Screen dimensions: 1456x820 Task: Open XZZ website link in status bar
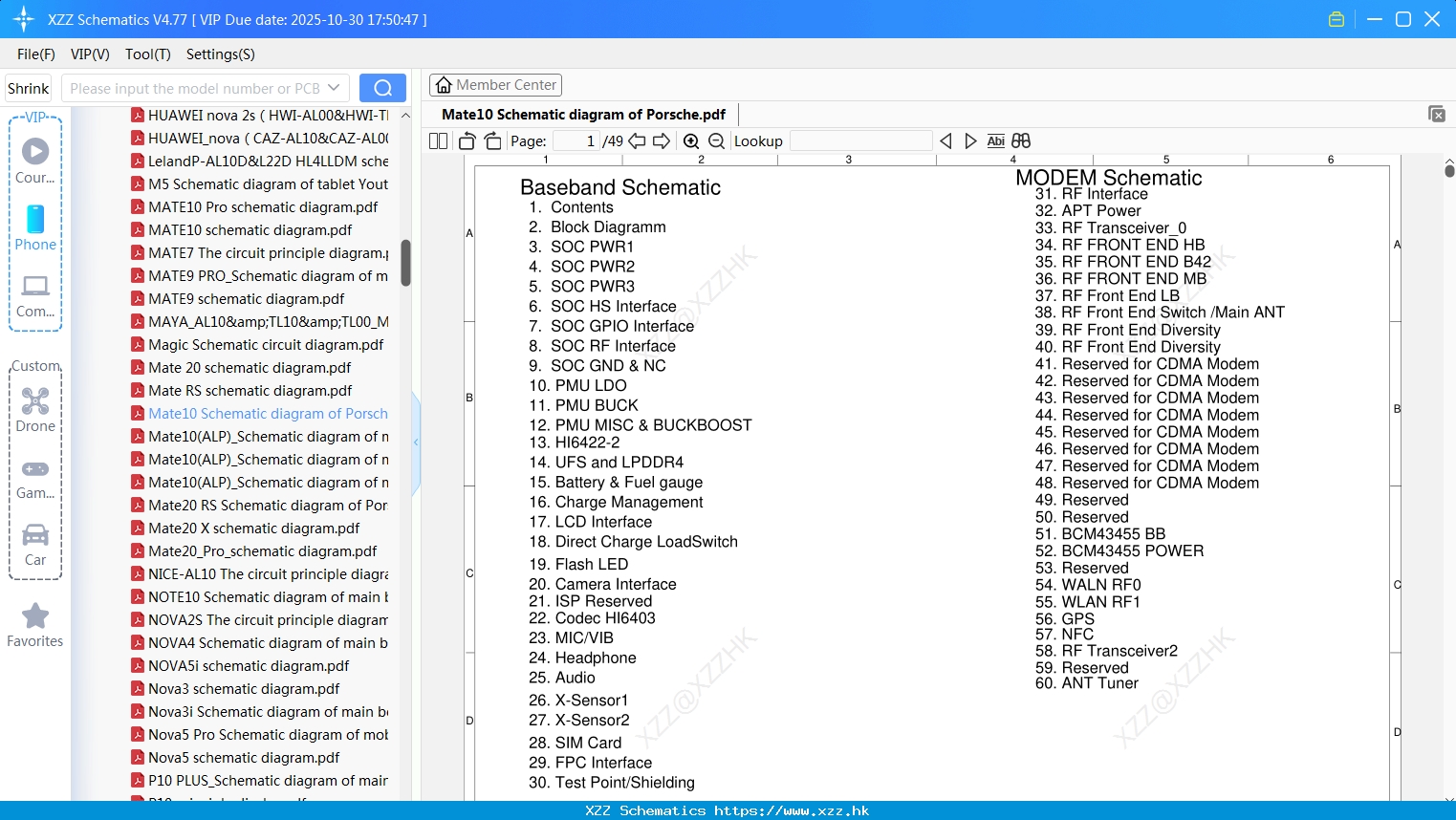[792, 810]
